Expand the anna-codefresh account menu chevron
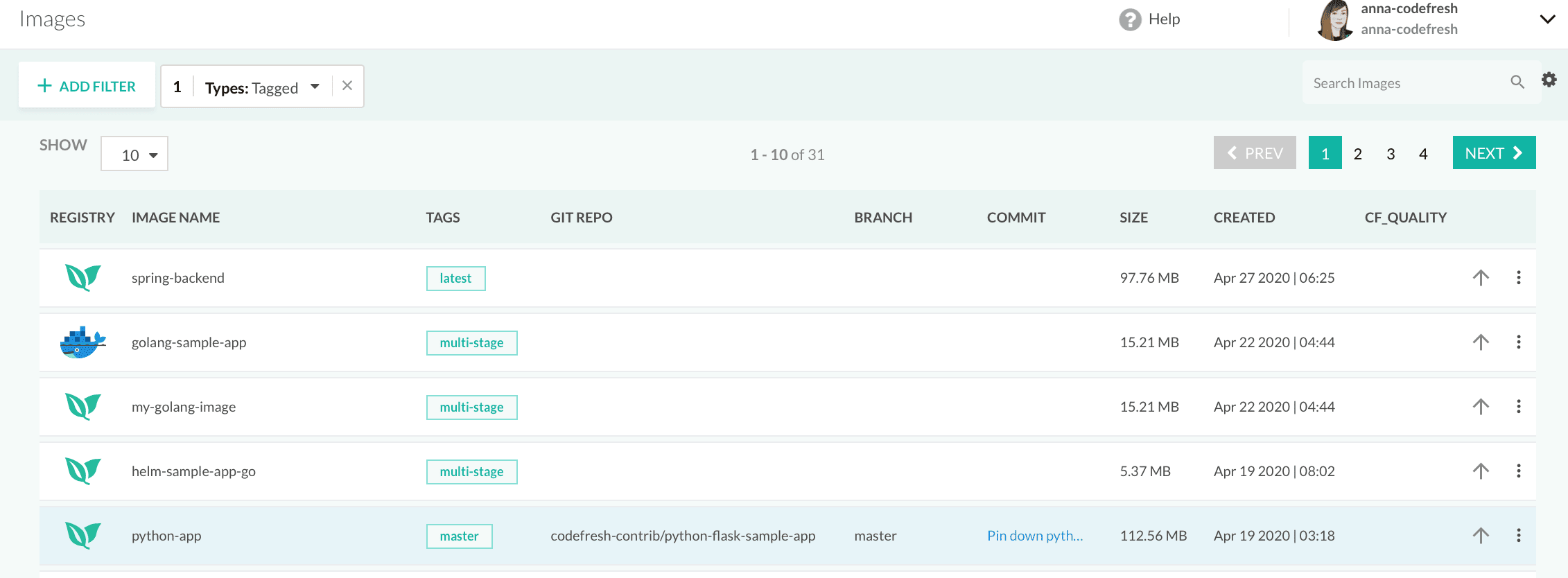Viewport: 1568px width, 578px height. pyautogui.click(x=1547, y=19)
